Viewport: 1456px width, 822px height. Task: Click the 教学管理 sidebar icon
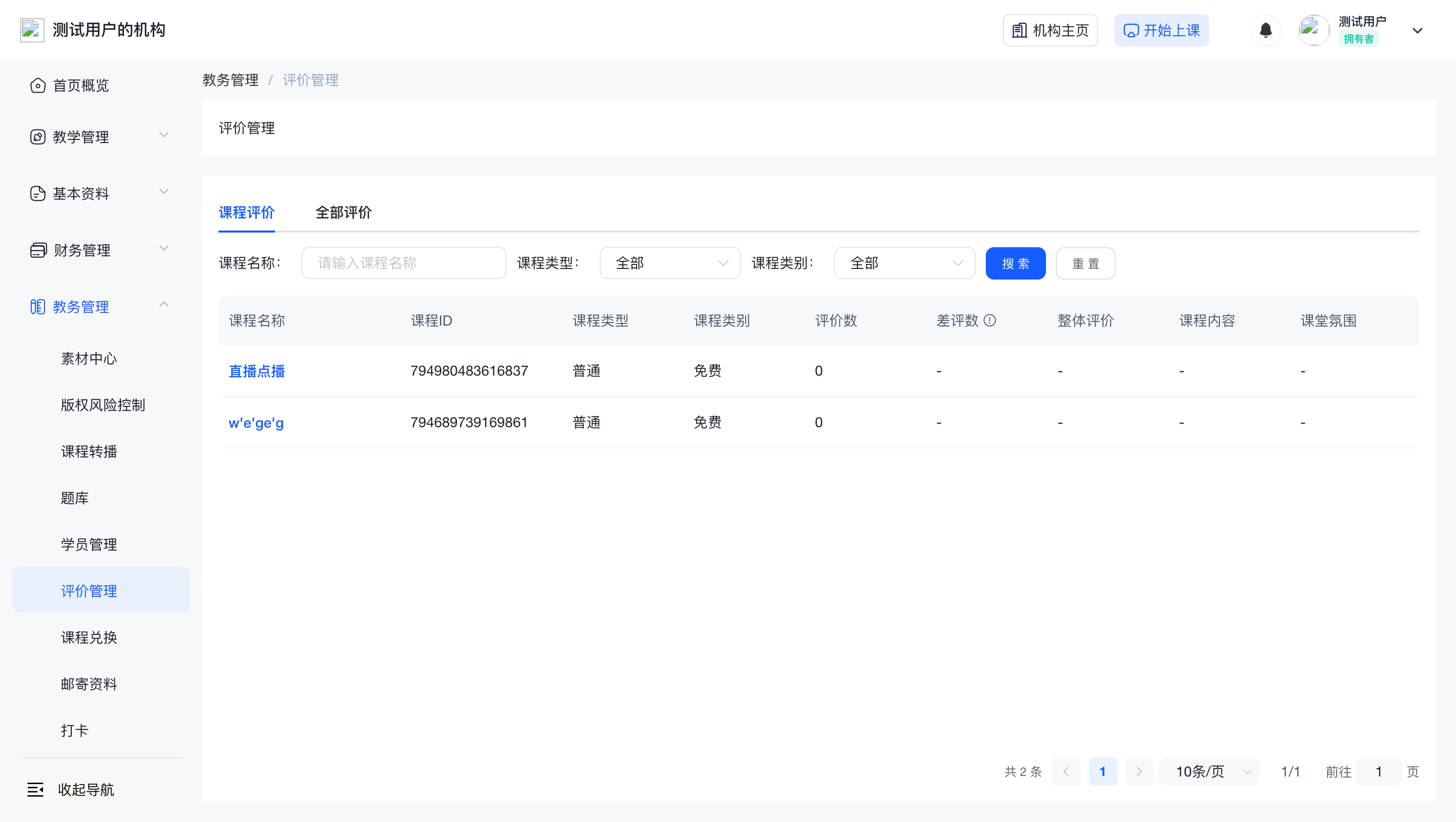coord(38,137)
